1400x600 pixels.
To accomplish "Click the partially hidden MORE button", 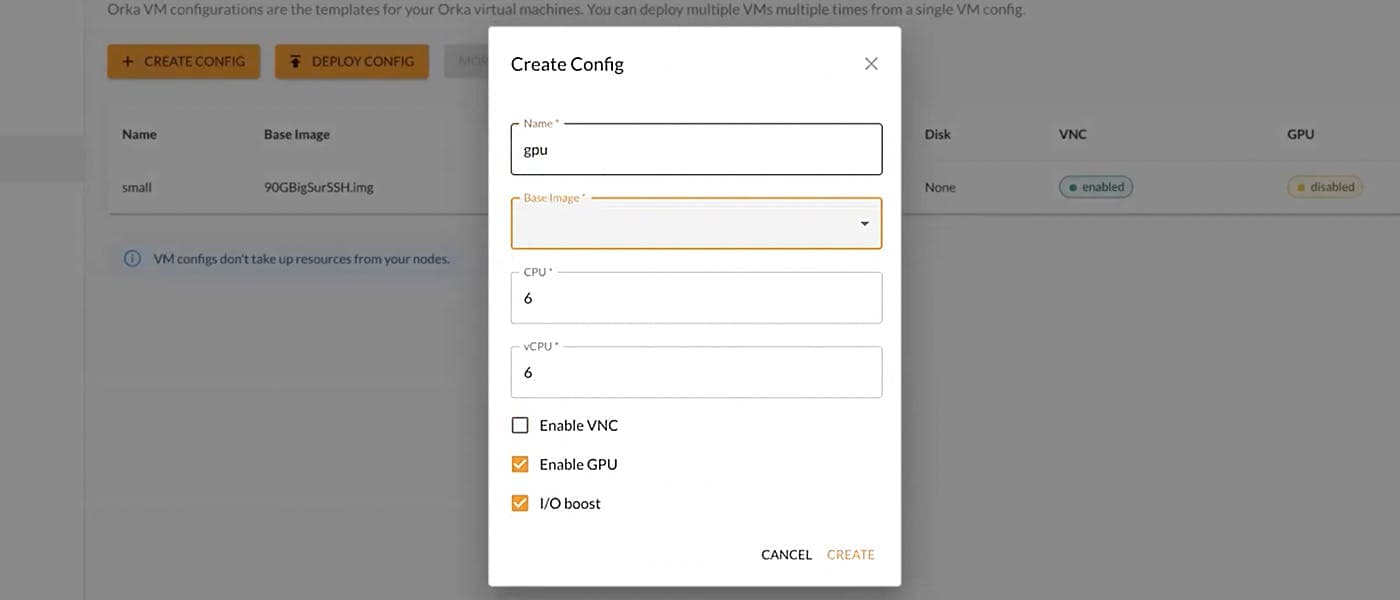I will (x=470, y=61).
